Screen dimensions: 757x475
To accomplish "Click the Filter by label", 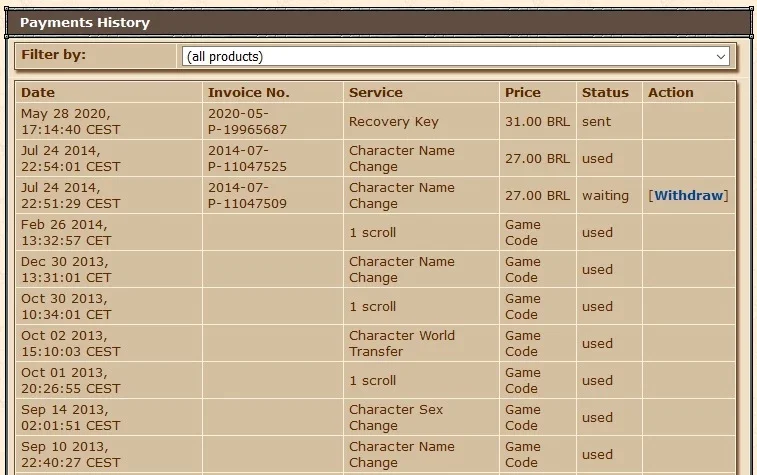I will 53,55.
